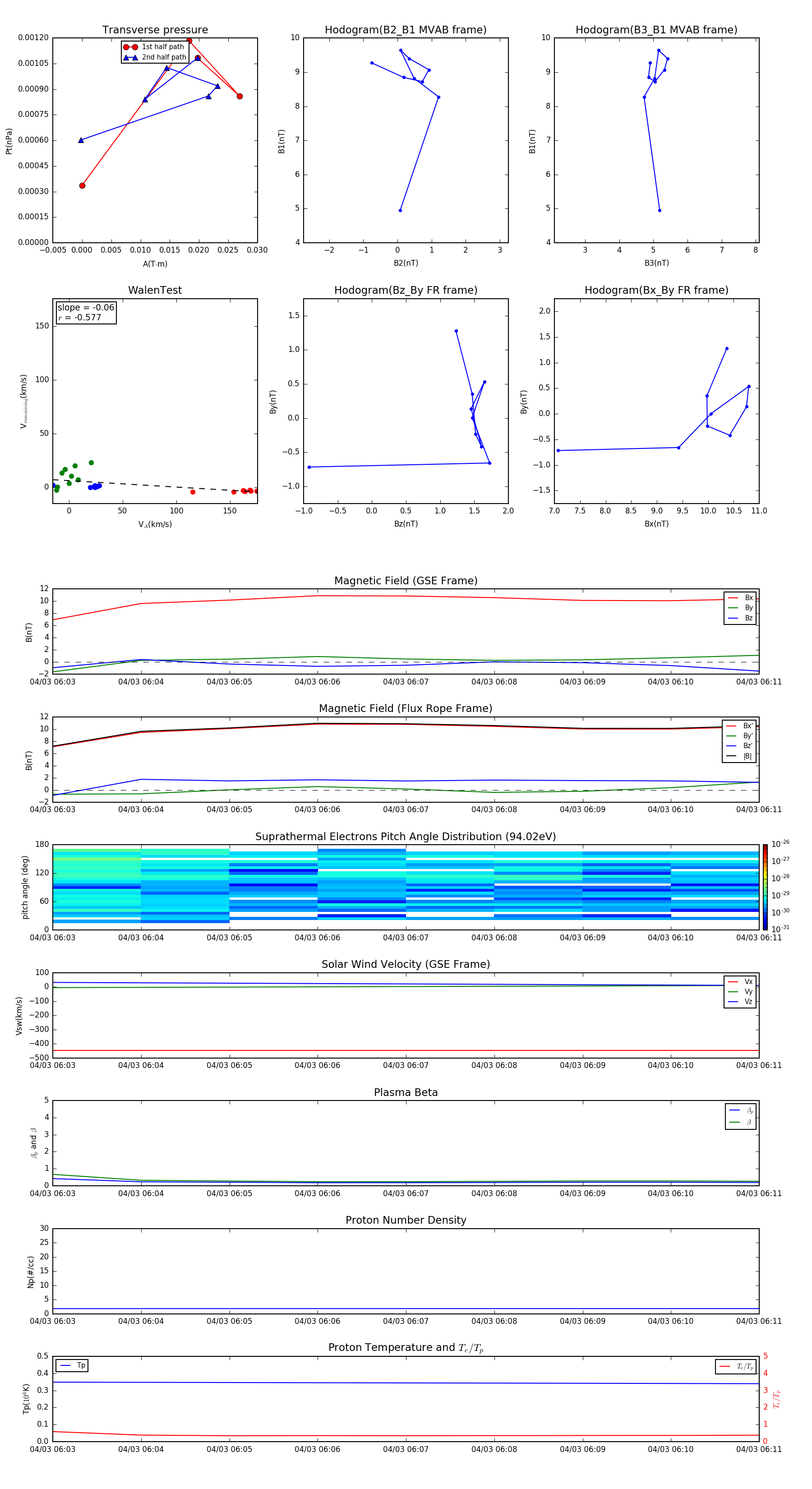Select the "Proton Temperature and Te/Tp" title

coord(406,1348)
